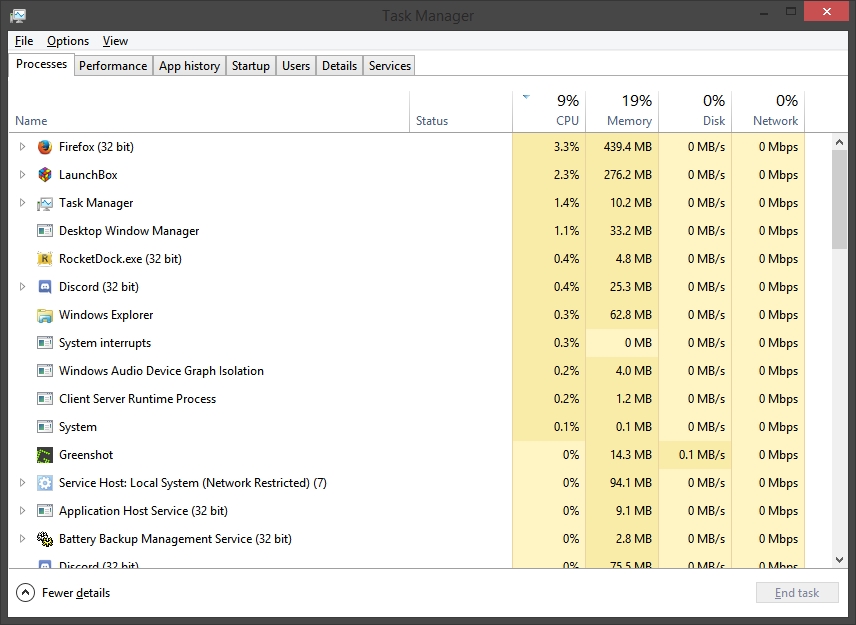Expand the Firefox process group
This screenshot has width=856, height=625.
pos(22,147)
